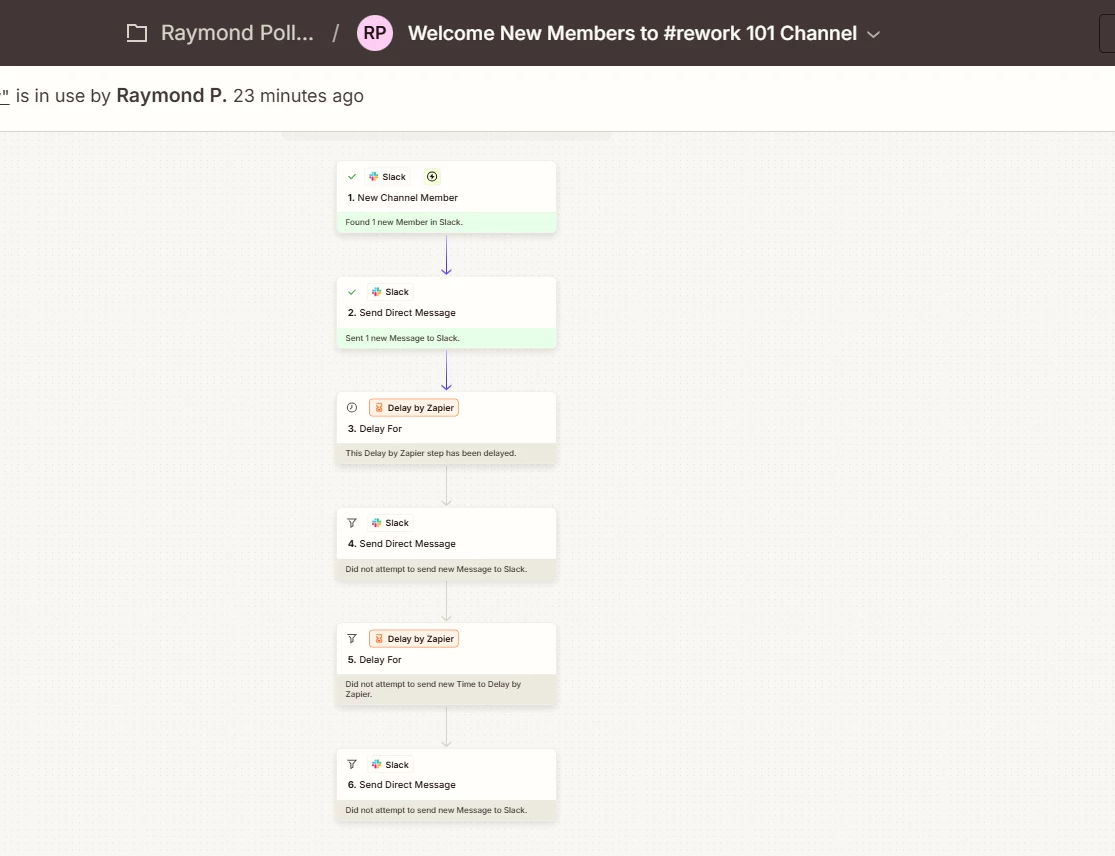Click step 6 Did not attempt status
The width and height of the screenshot is (1115, 856).
pos(447,810)
